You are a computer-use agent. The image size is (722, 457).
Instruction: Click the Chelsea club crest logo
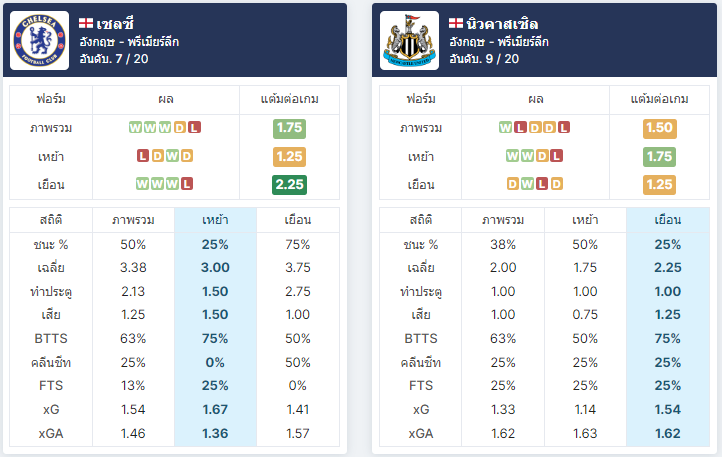click(40, 41)
